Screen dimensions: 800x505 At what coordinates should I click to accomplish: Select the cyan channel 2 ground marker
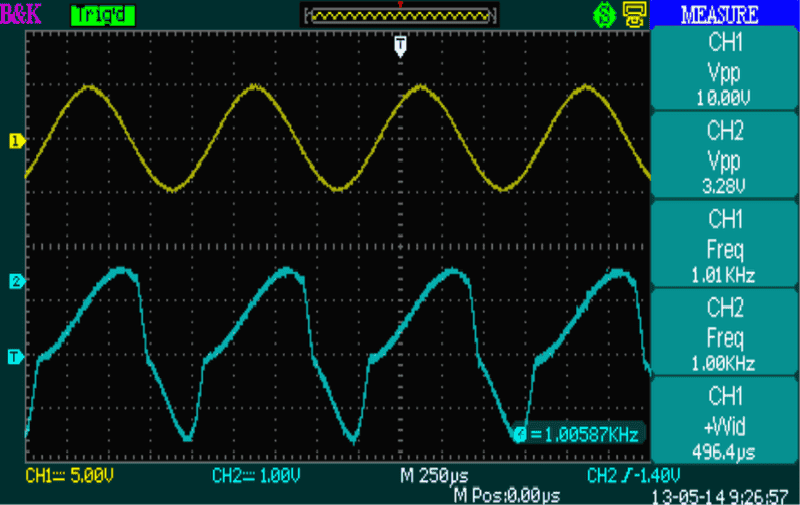(x=17, y=281)
